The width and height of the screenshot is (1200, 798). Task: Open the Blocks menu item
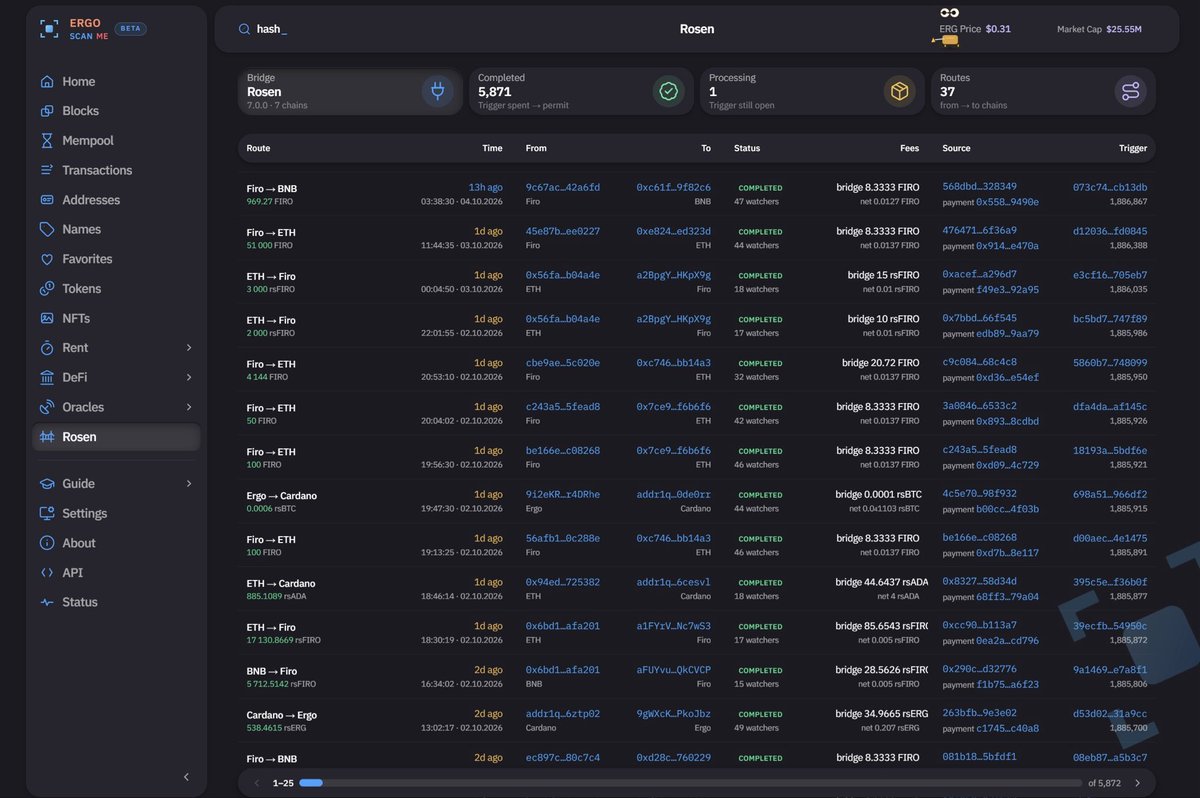(x=116, y=111)
